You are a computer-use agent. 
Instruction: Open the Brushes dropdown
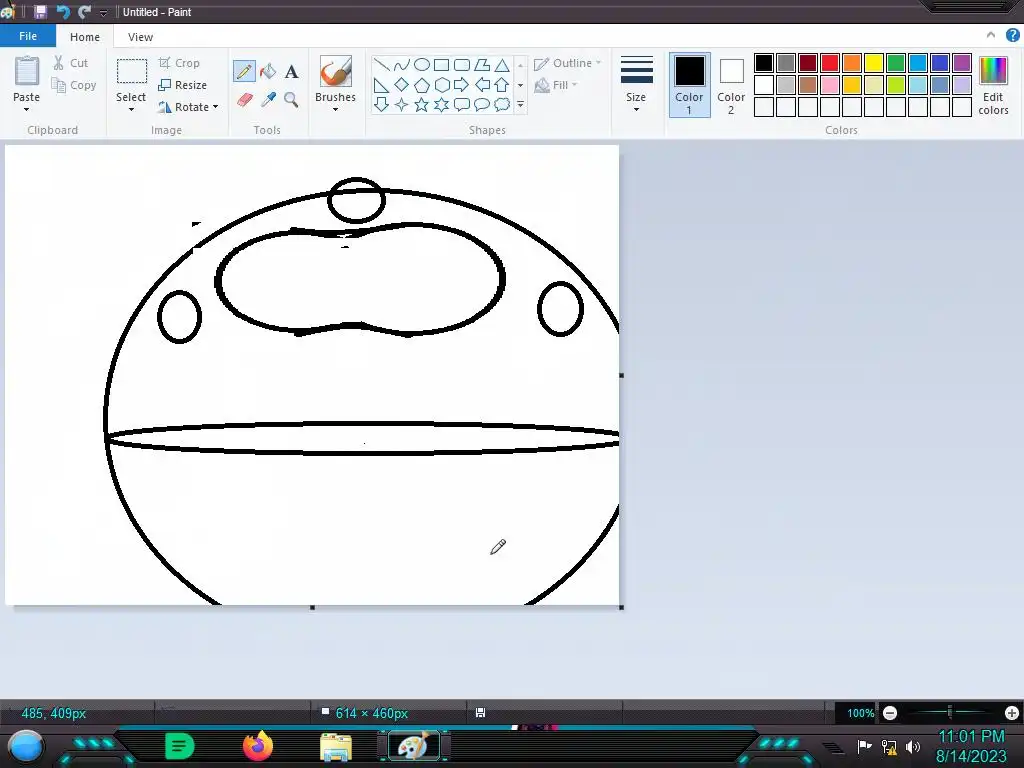(x=335, y=110)
